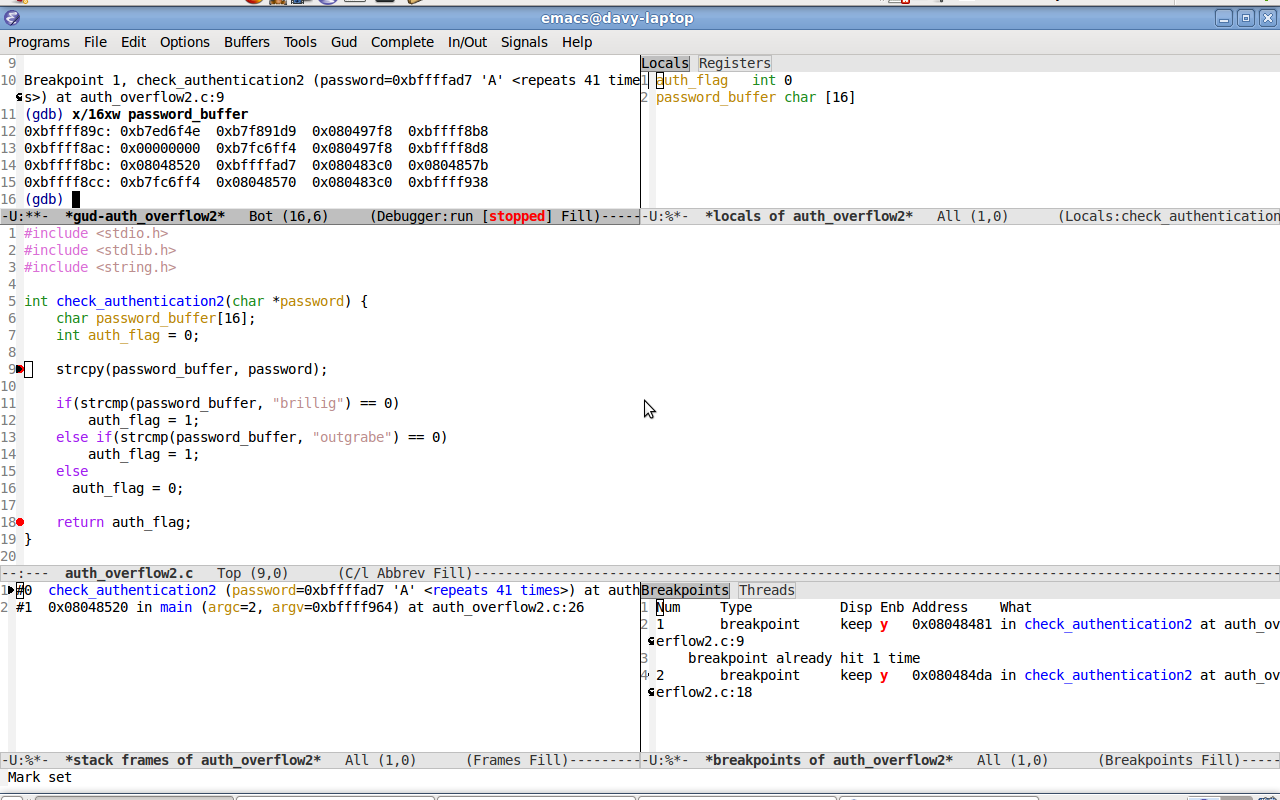Image resolution: width=1280 pixels, height=800 pixels.
Task: Click the auth_overflow2.c buffer name in mode line
Action: [129, 573]
